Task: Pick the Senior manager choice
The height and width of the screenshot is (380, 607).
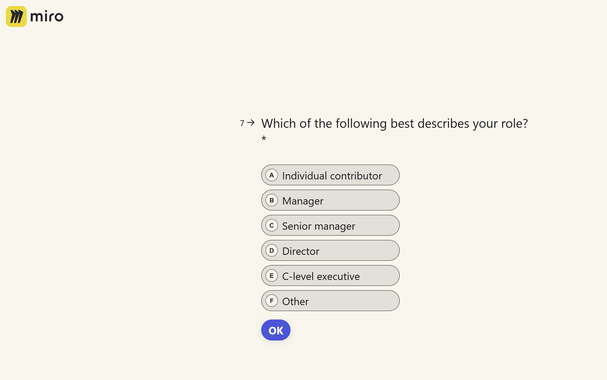Action: [330, 226]
